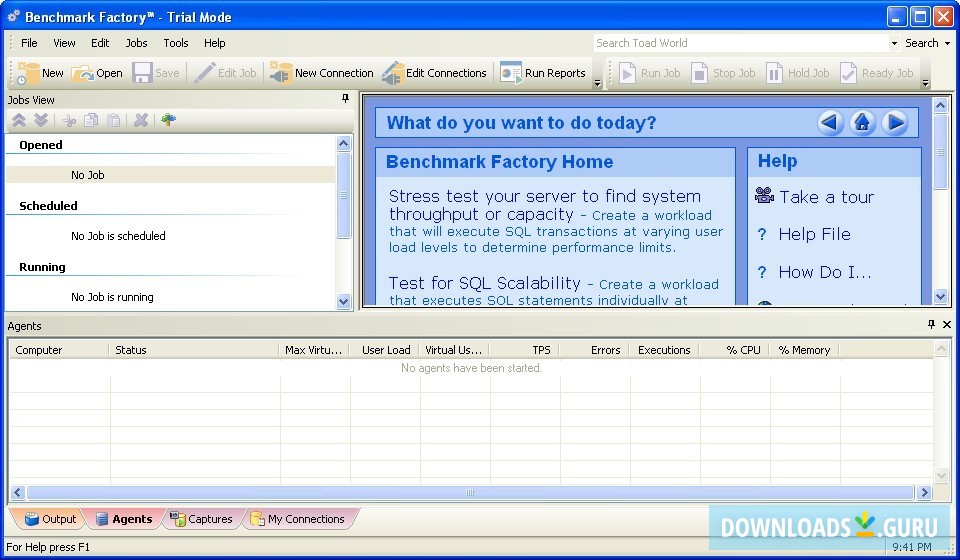
Task: Switch to the Agents tab
Action: pyautogui.click(x=124, y=519)
